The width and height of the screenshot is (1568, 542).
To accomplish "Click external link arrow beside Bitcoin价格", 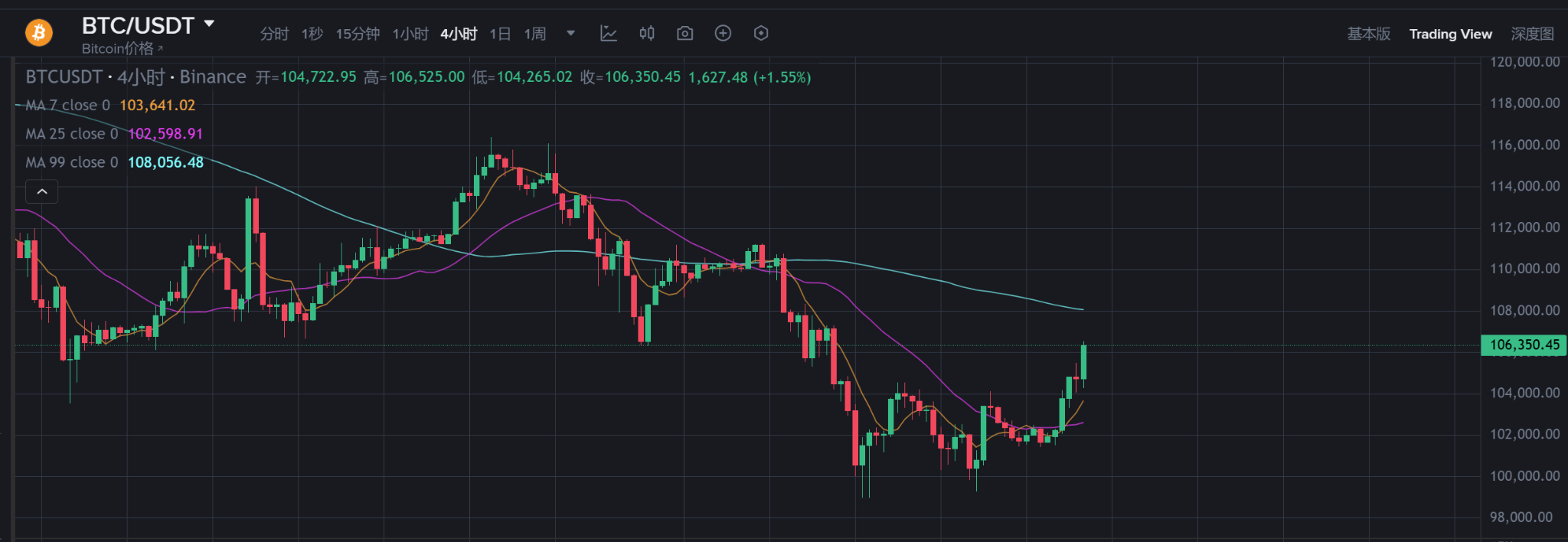I will coord(160,49).
